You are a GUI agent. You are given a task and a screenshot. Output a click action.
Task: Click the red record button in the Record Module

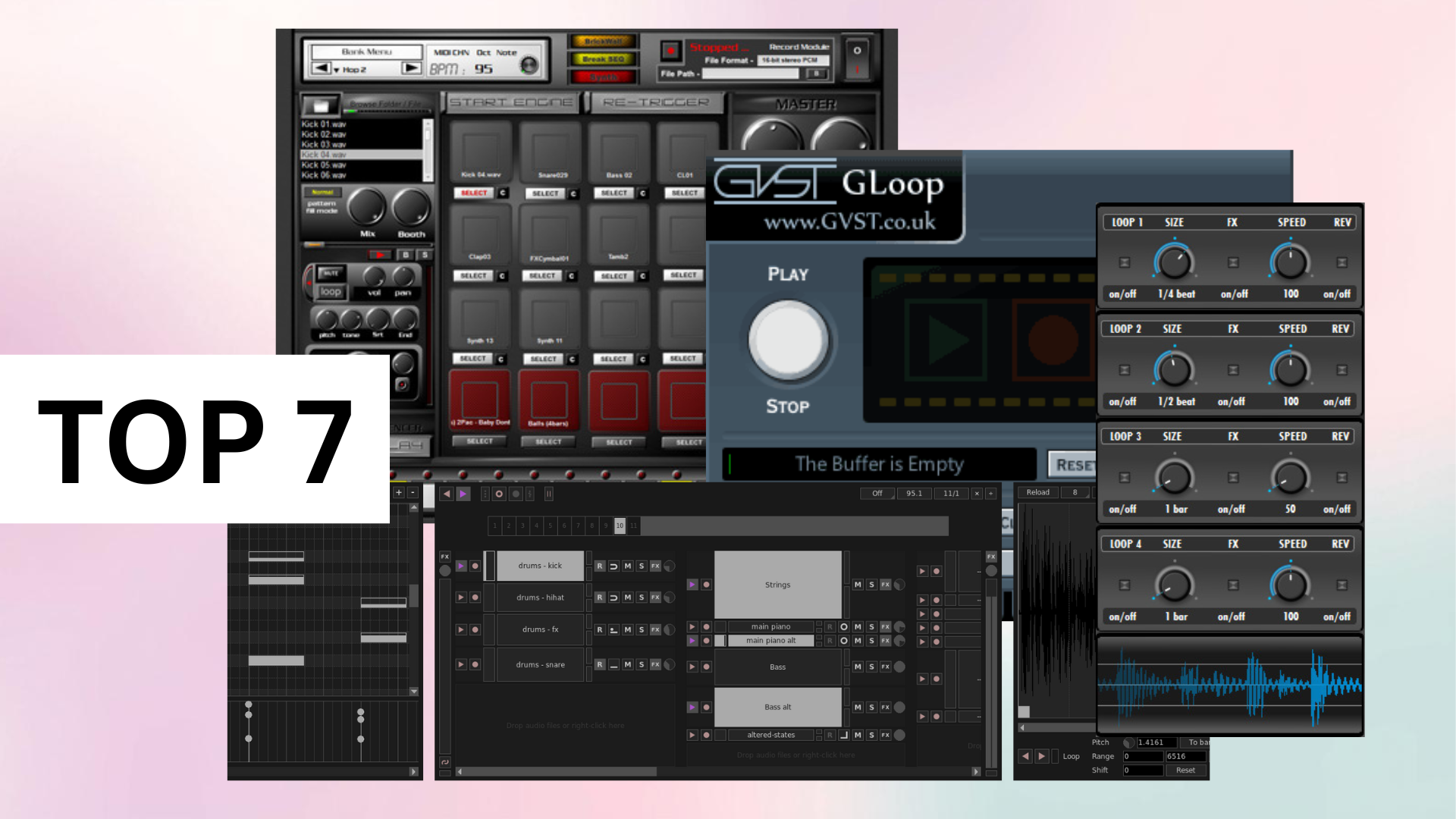coord(670,51)
